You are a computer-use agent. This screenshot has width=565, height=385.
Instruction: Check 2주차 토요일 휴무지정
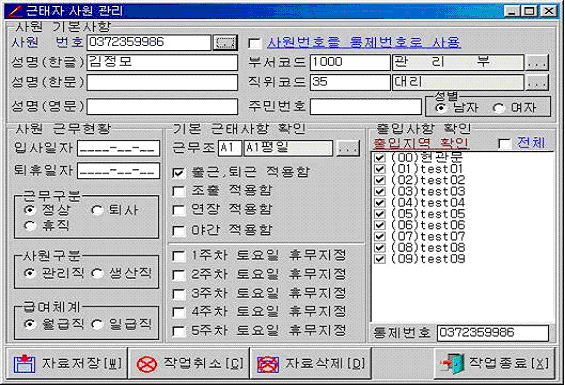point(179,275)
